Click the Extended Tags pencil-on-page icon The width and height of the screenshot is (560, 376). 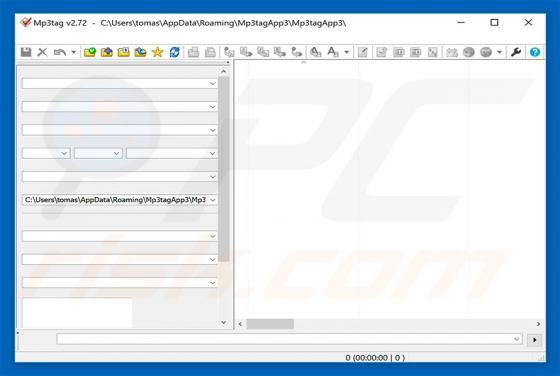[362, 52]
